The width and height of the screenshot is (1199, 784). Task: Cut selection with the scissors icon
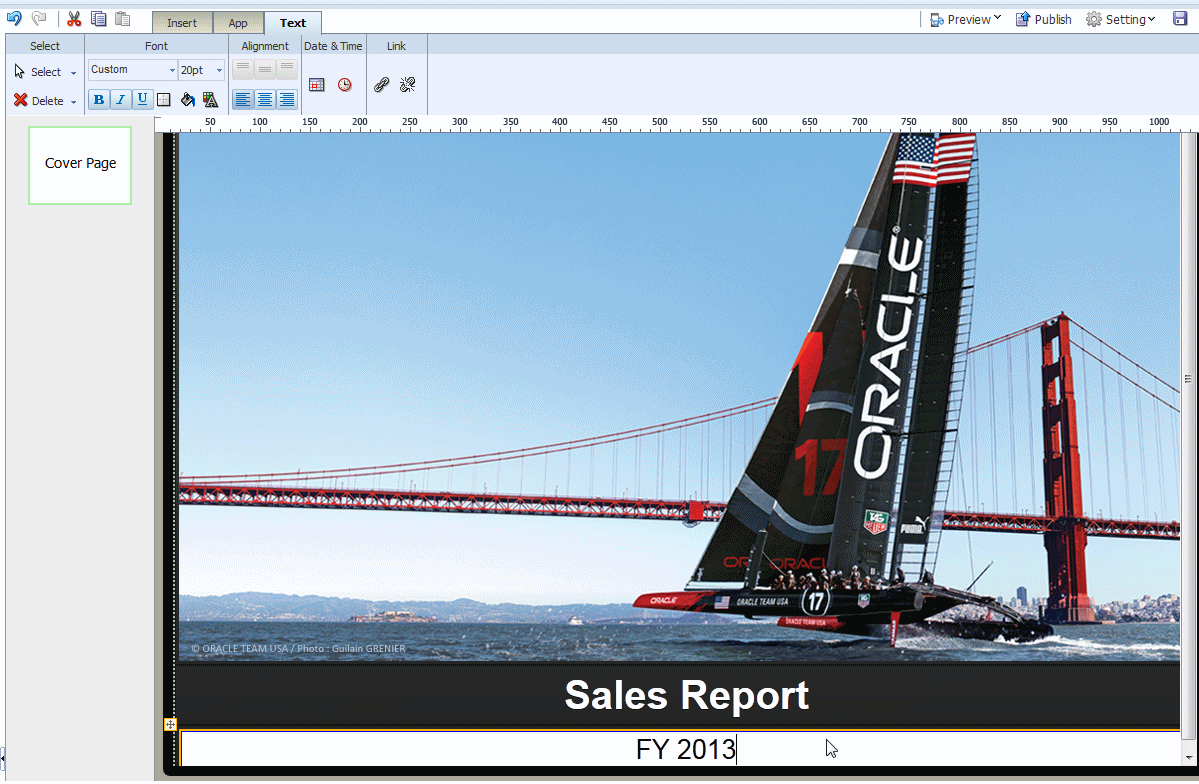(74, 18)
